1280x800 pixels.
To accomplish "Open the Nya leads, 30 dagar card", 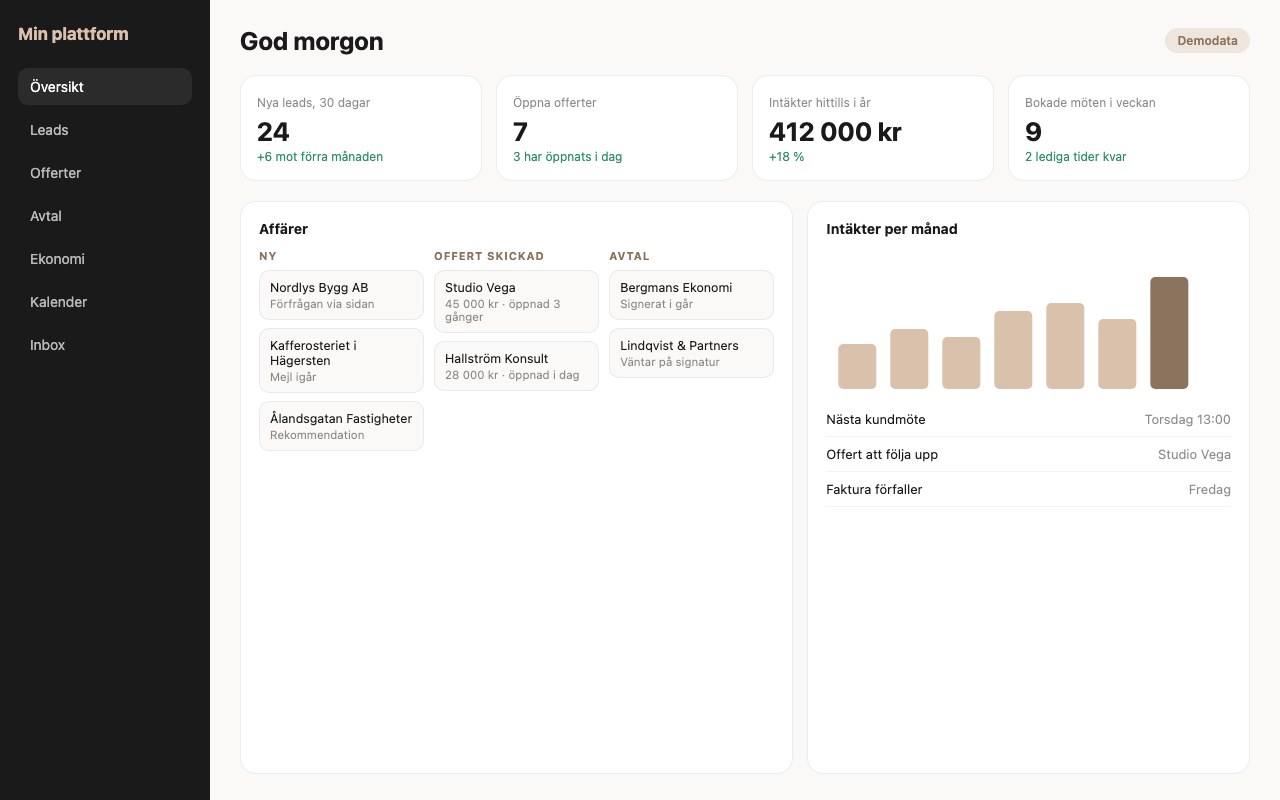I will (x=361, y=128).
